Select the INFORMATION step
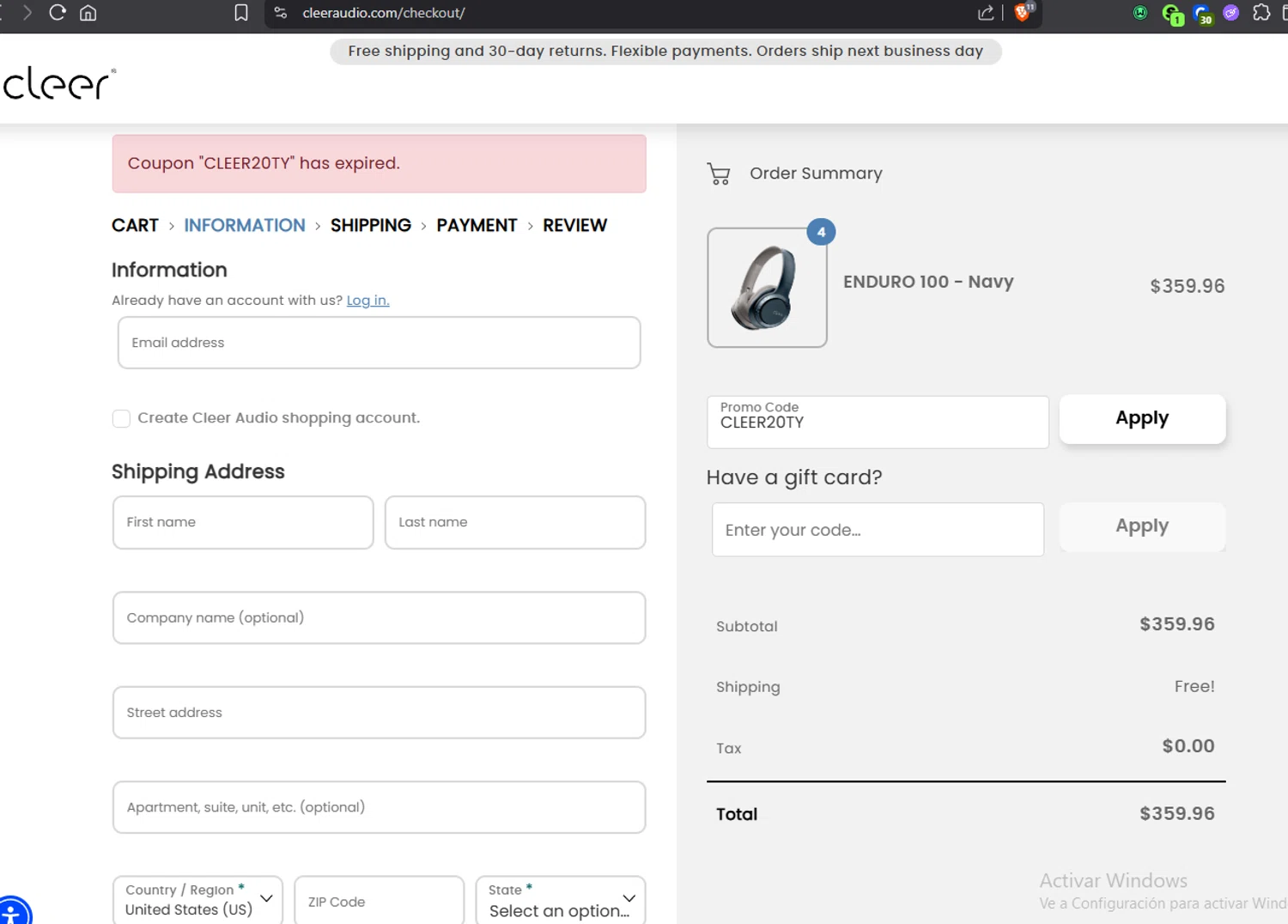1288x924 pixels. point(245,225)
